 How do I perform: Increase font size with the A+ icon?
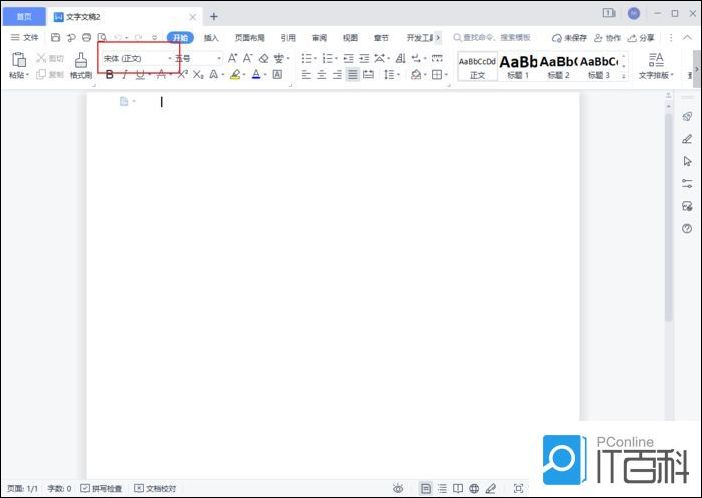[x=232, y=58]
